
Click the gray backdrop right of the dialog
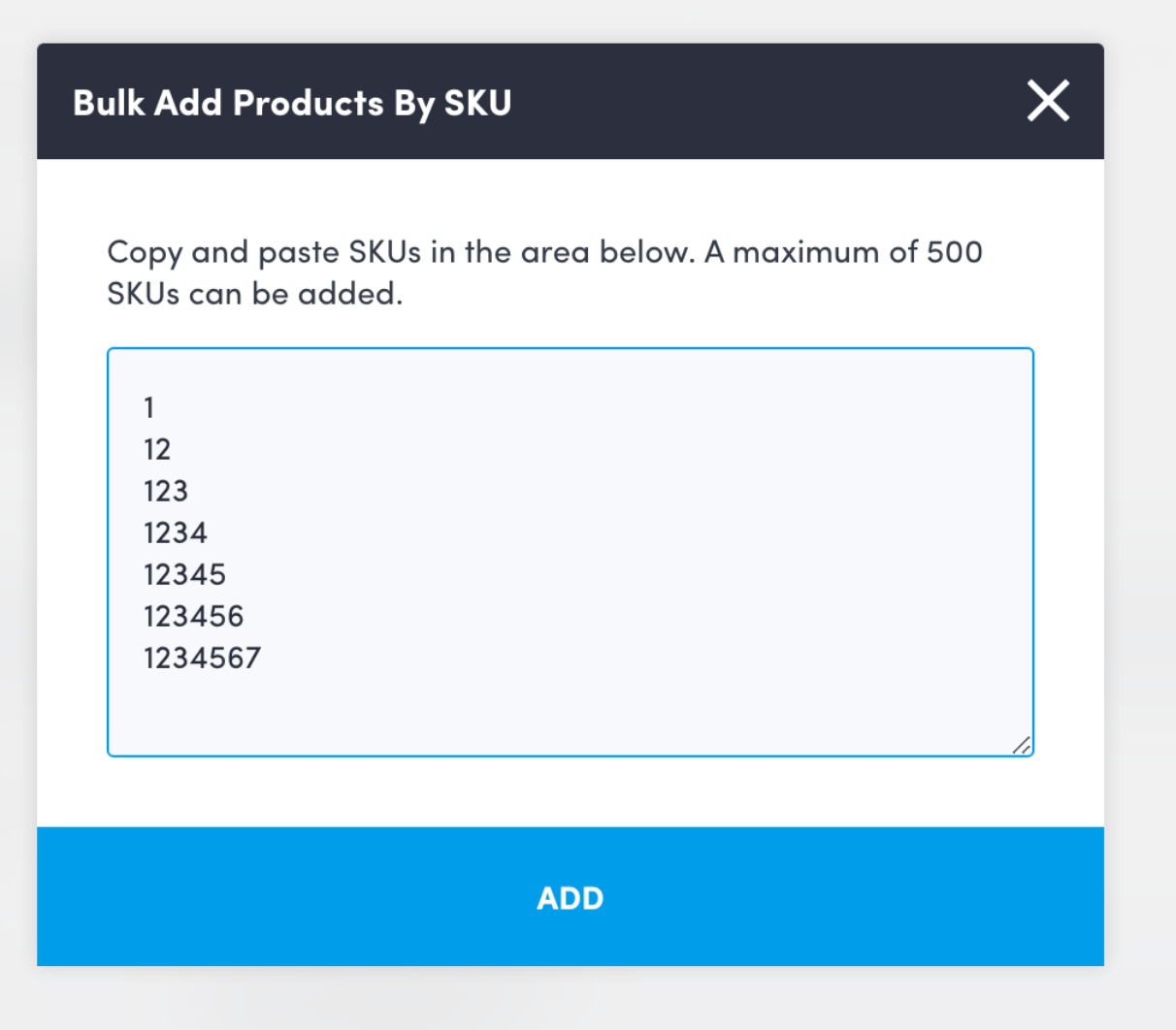[x=1140, y=485]
